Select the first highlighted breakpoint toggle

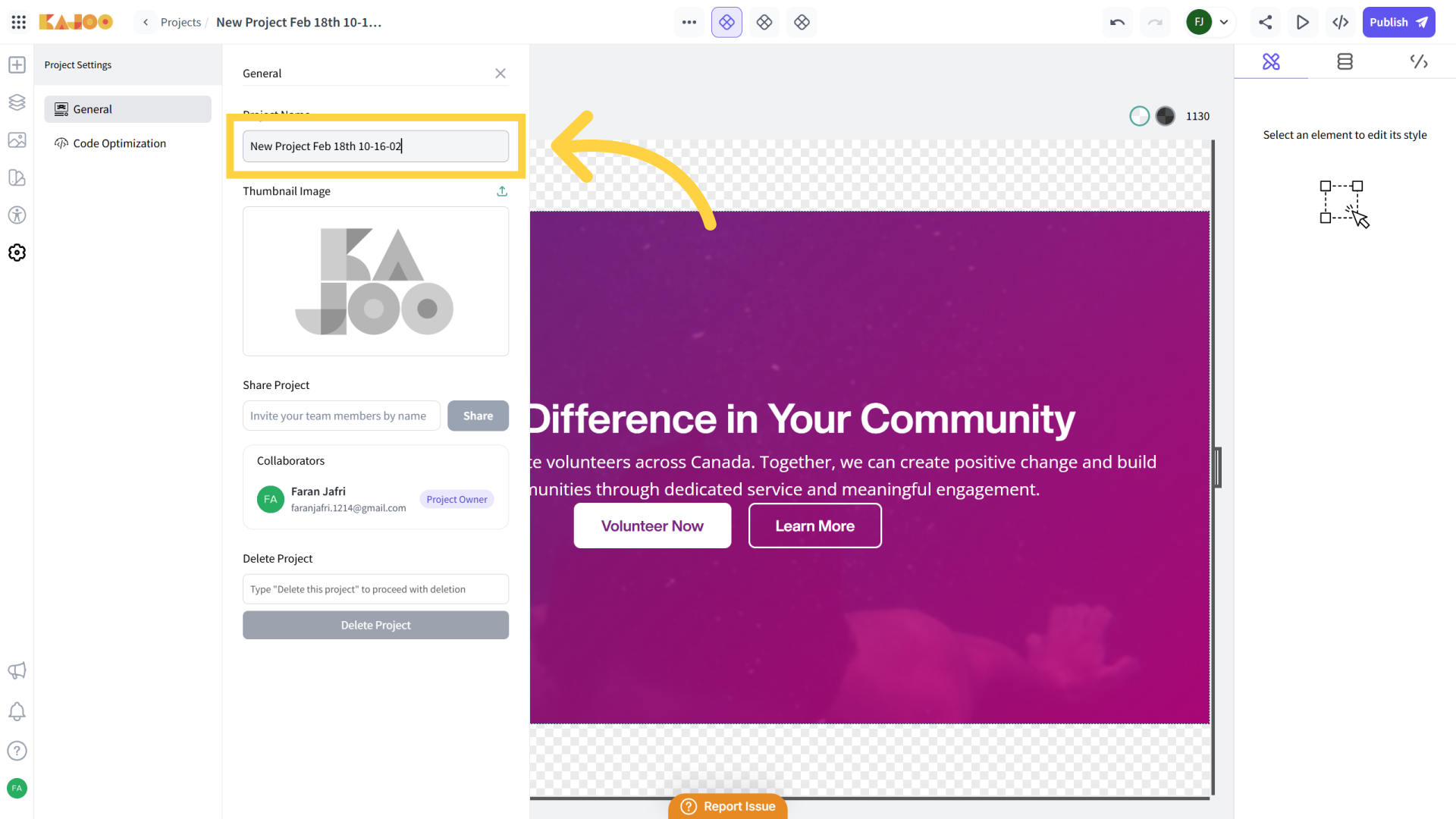tap(726, 22)
